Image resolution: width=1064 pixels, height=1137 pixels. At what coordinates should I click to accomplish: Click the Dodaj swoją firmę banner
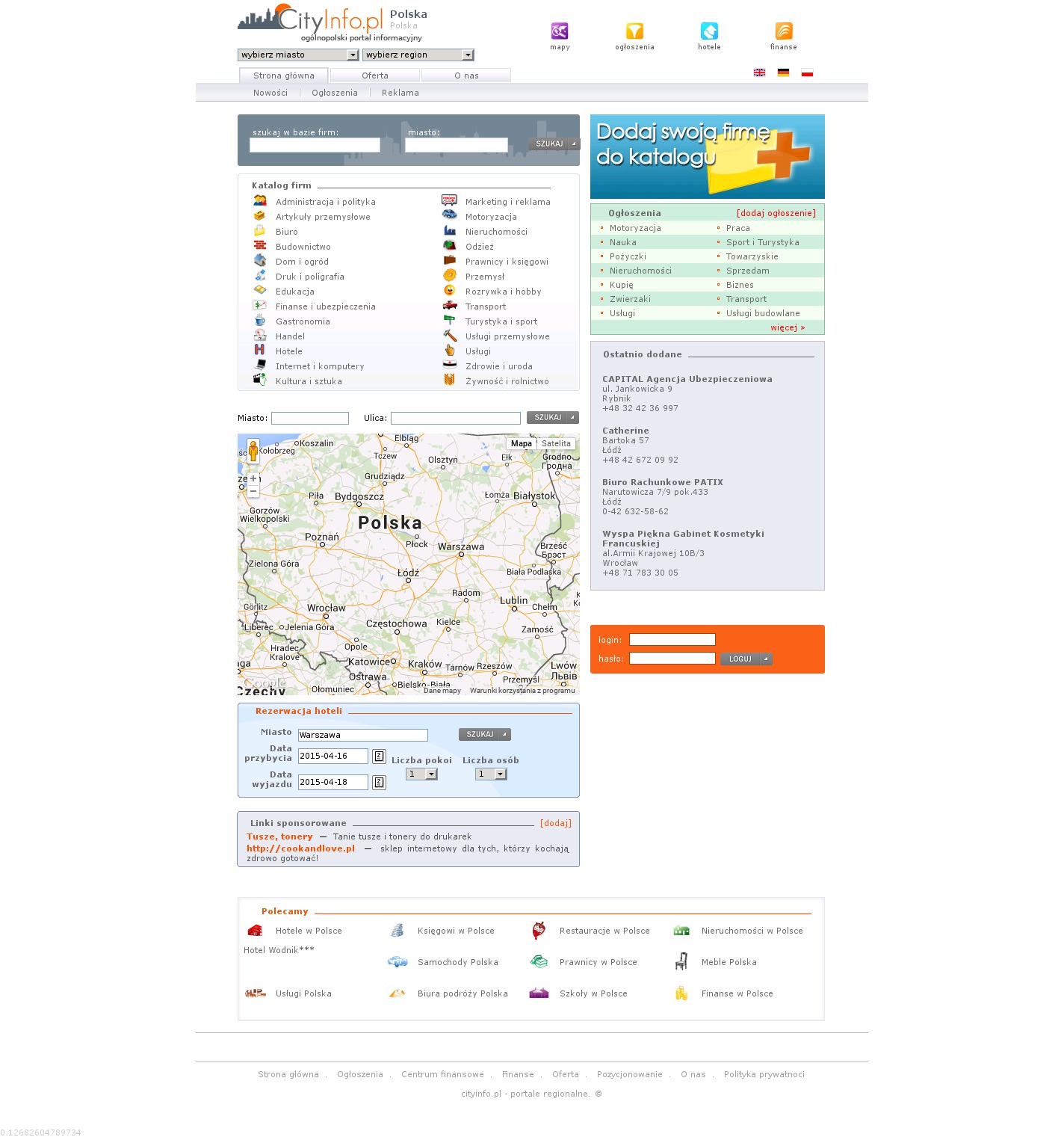point(708,156)
